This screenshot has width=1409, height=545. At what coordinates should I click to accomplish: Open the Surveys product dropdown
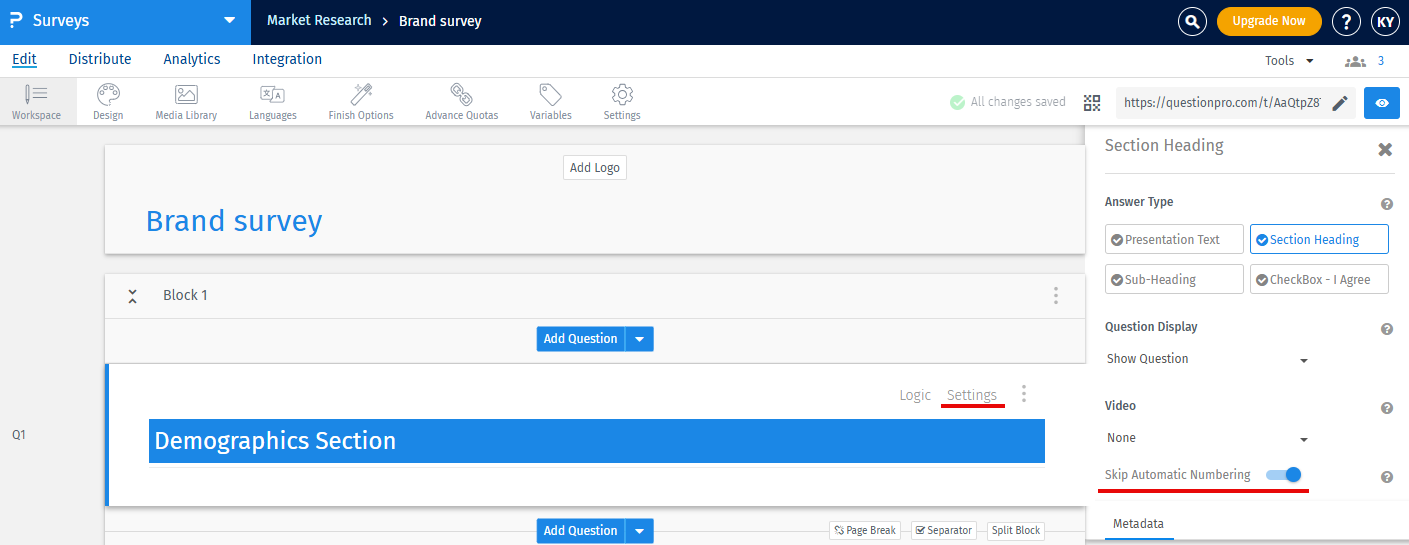pyautogui.click(x=230, y=20)
